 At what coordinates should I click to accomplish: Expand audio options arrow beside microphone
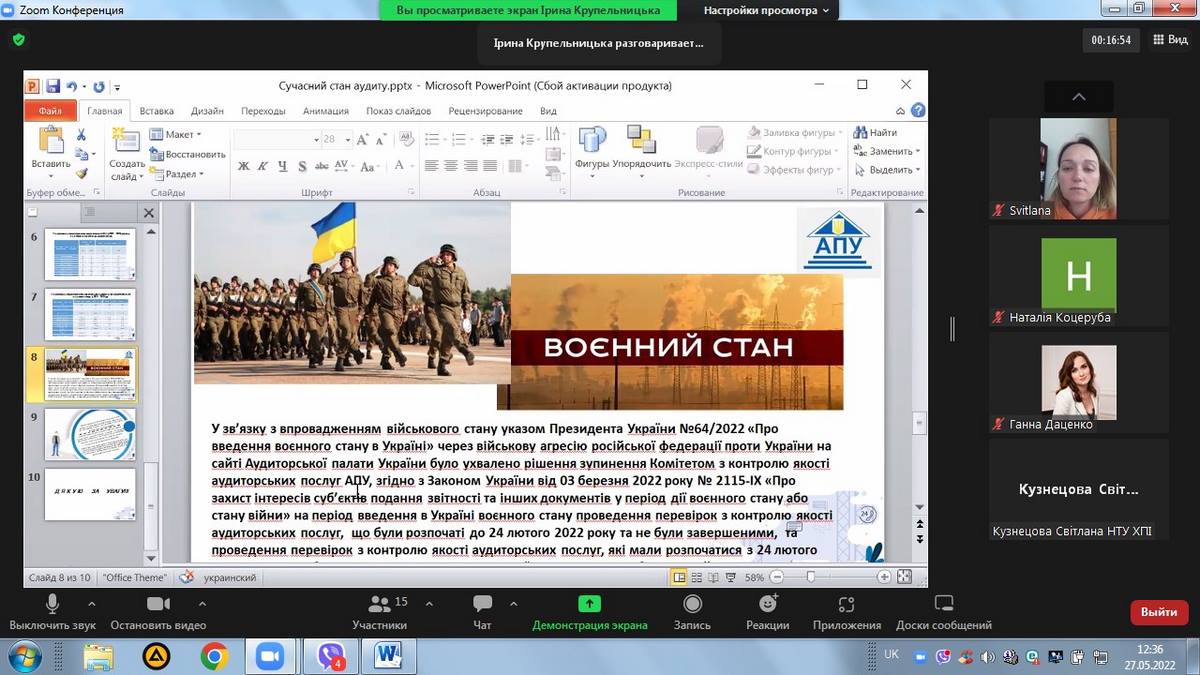point(92,604)
